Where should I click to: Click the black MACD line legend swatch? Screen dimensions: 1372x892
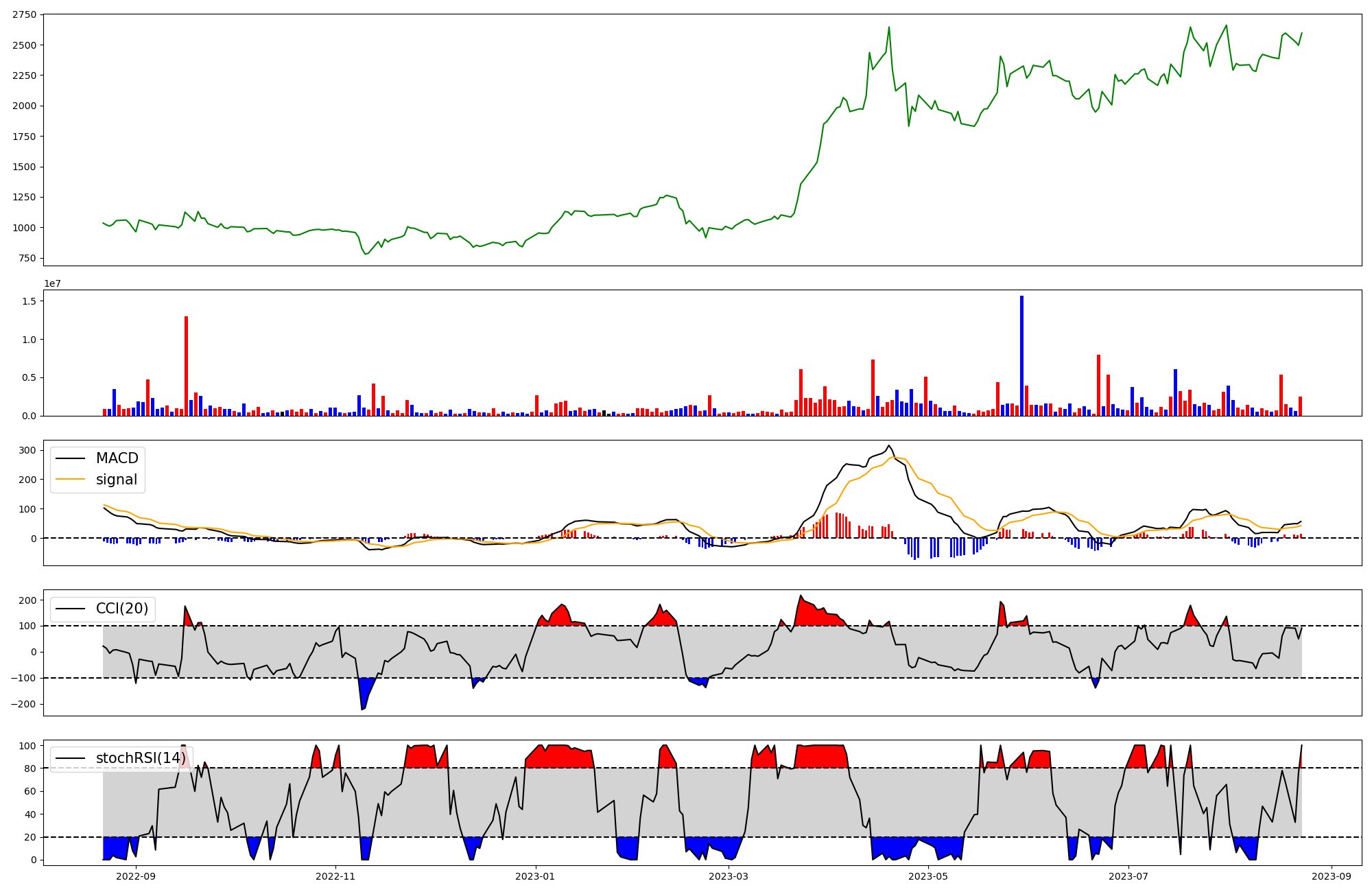[70, 458]
